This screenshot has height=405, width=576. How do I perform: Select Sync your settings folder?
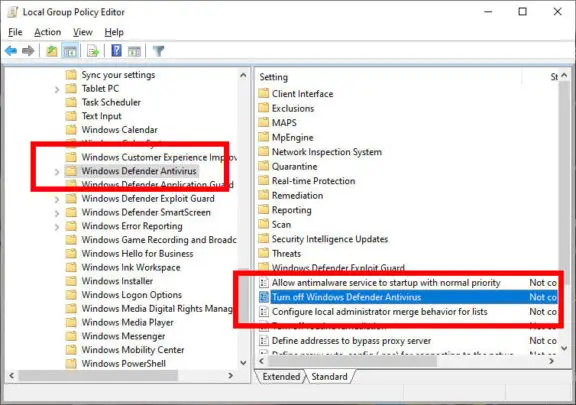click(110, 75)
